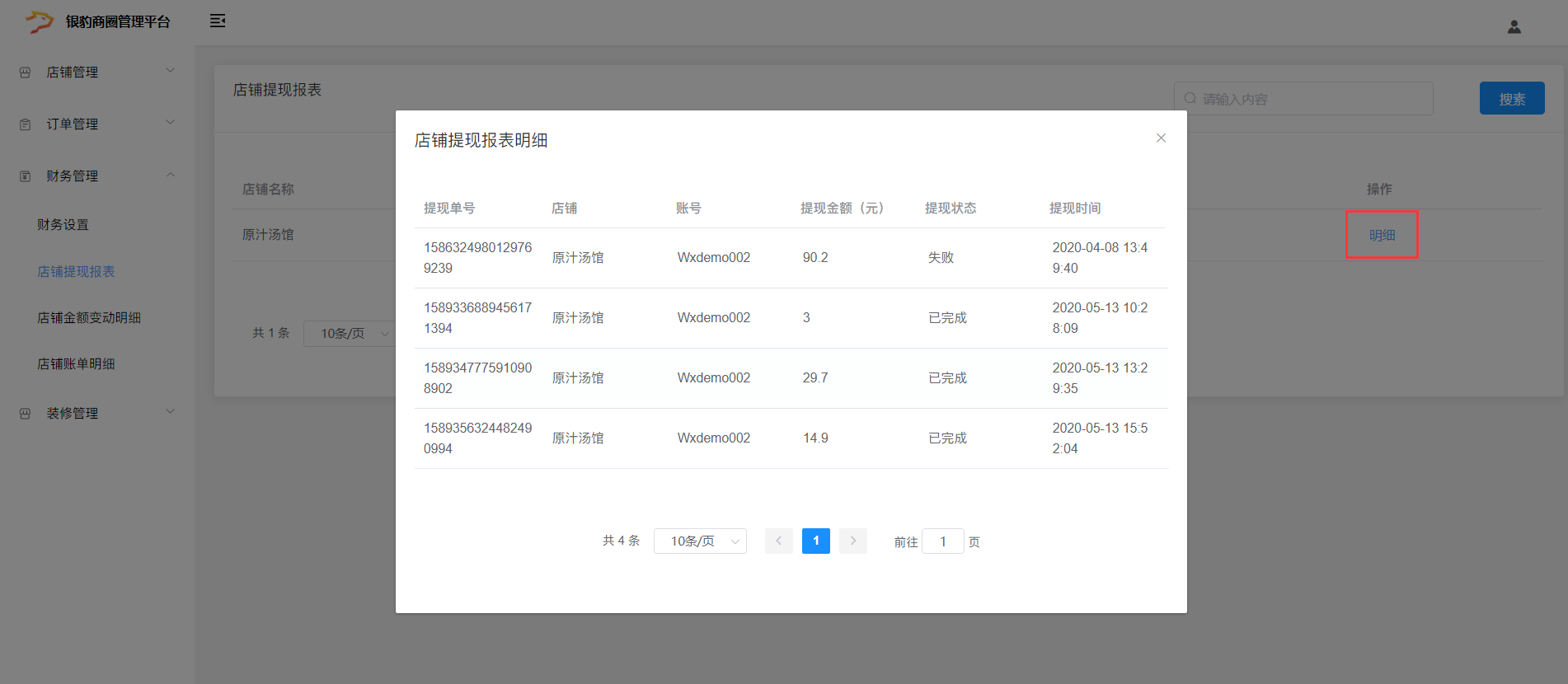Image resolution: width=1568 pixels, height=684 pixels.
Task: Select 店铺金额变动明细 in sidebar
Action: (89, 318)
